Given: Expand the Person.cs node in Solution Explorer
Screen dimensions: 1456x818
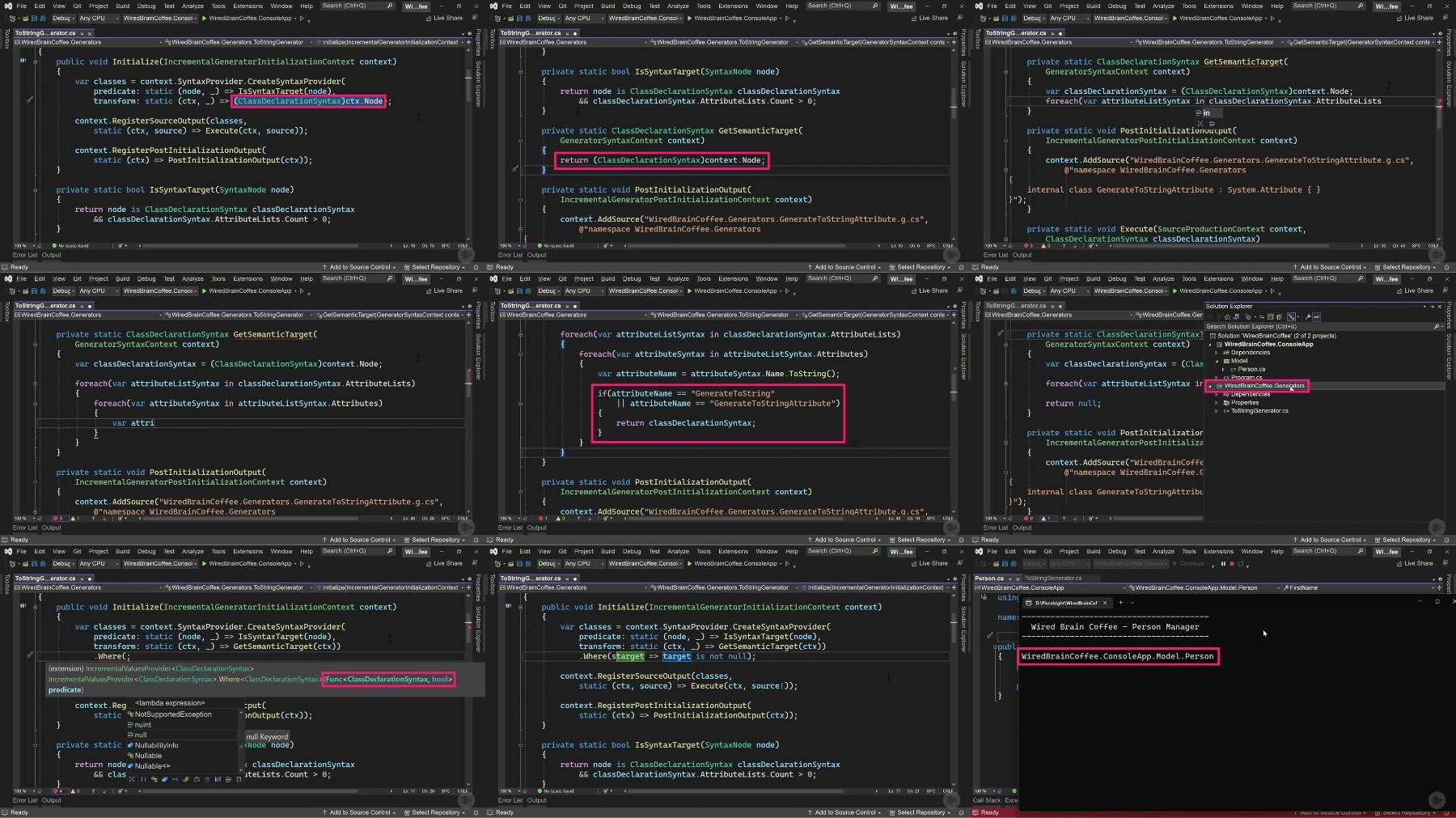Looking at the screenshot, I should tap(1223, 369).
